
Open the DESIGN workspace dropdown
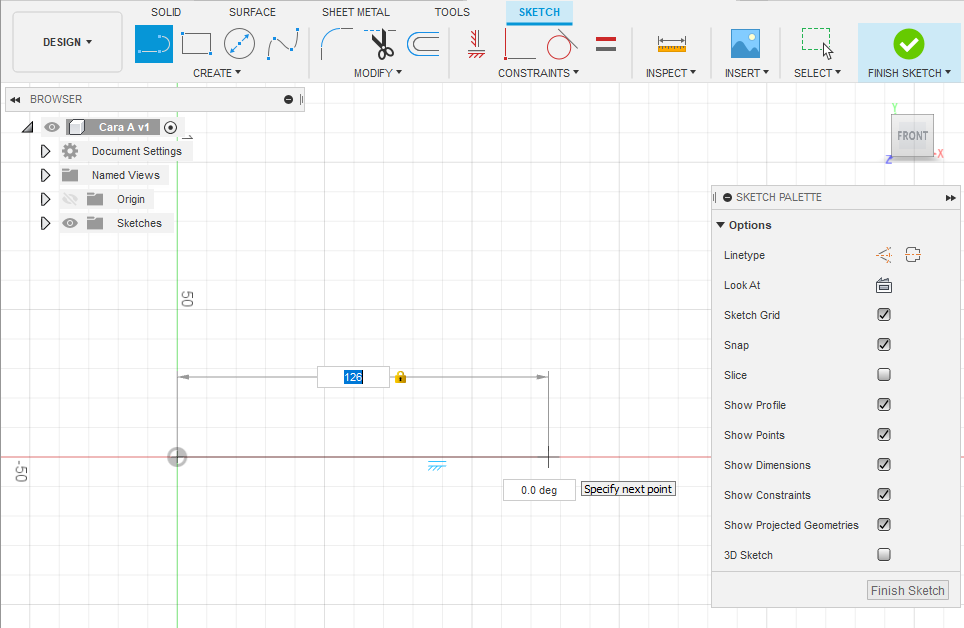(x=67, y=42)
